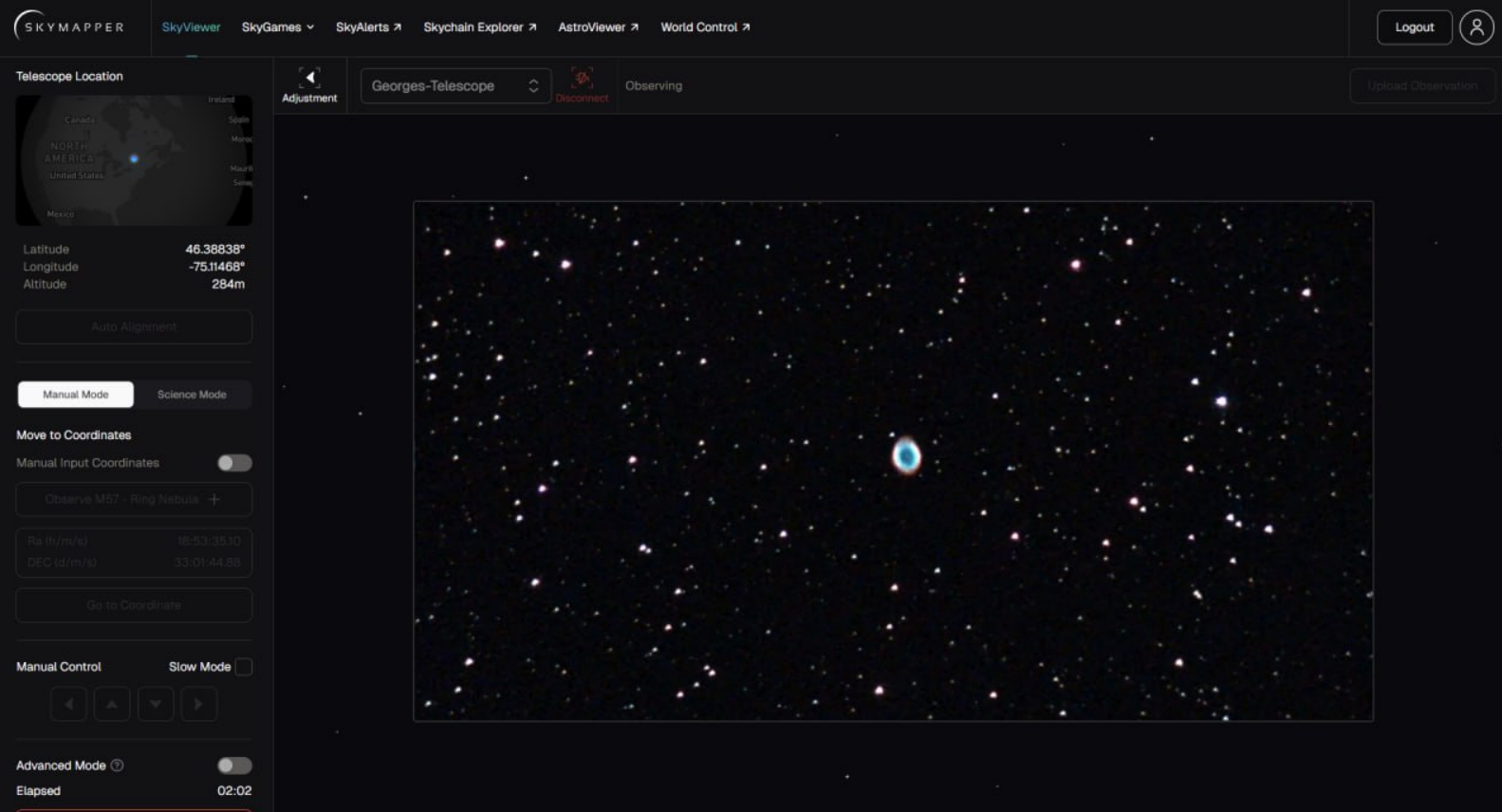The width and height of the screenshot is (1502, 812).
Task: Enable the Advanced Mode toggle
Action: (234, 766)
